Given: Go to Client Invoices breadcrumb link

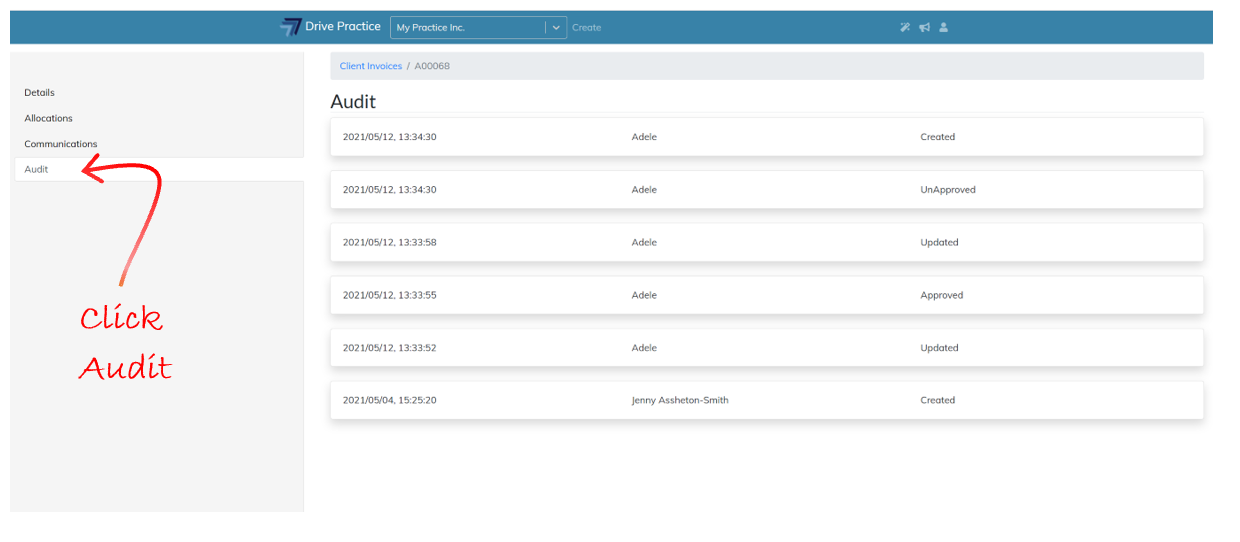Looking at the screenshot, I should point(370,66).
